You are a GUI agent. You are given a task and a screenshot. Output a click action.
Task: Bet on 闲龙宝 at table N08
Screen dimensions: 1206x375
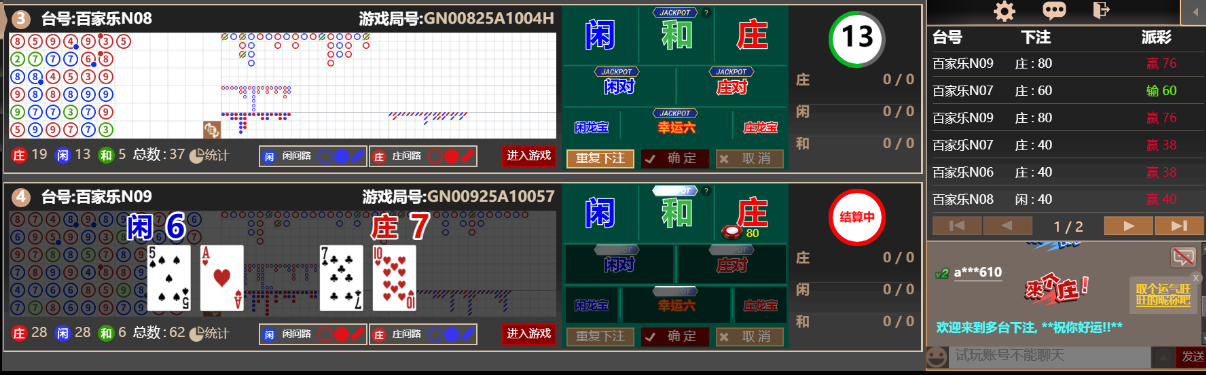(x=591, y=127)
